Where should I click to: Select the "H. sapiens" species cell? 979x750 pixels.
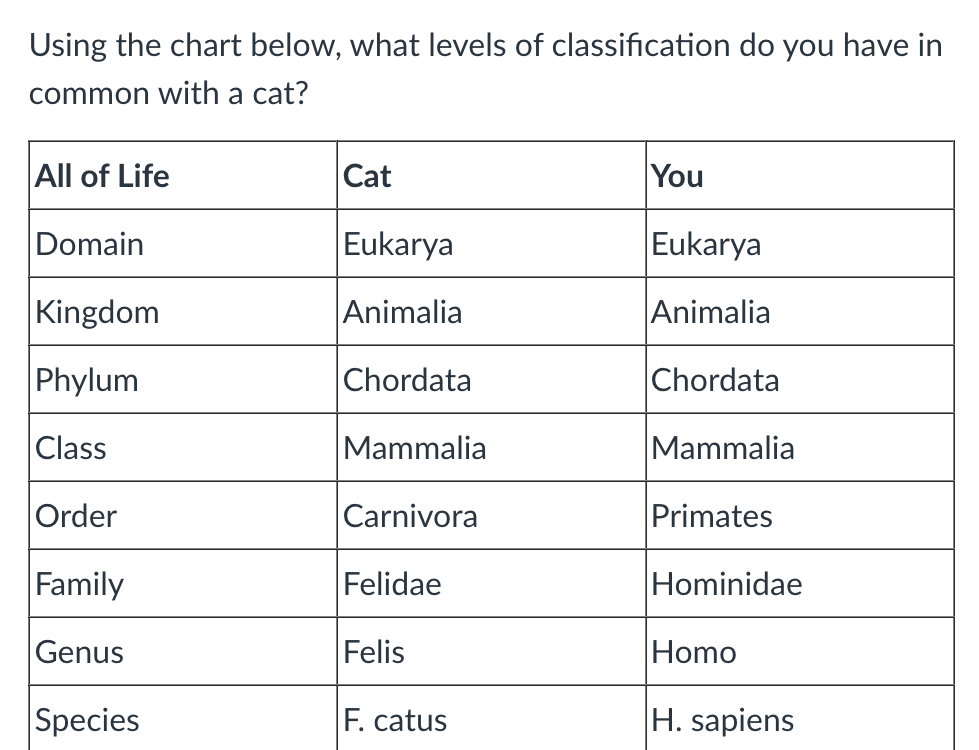pos(723,721)
